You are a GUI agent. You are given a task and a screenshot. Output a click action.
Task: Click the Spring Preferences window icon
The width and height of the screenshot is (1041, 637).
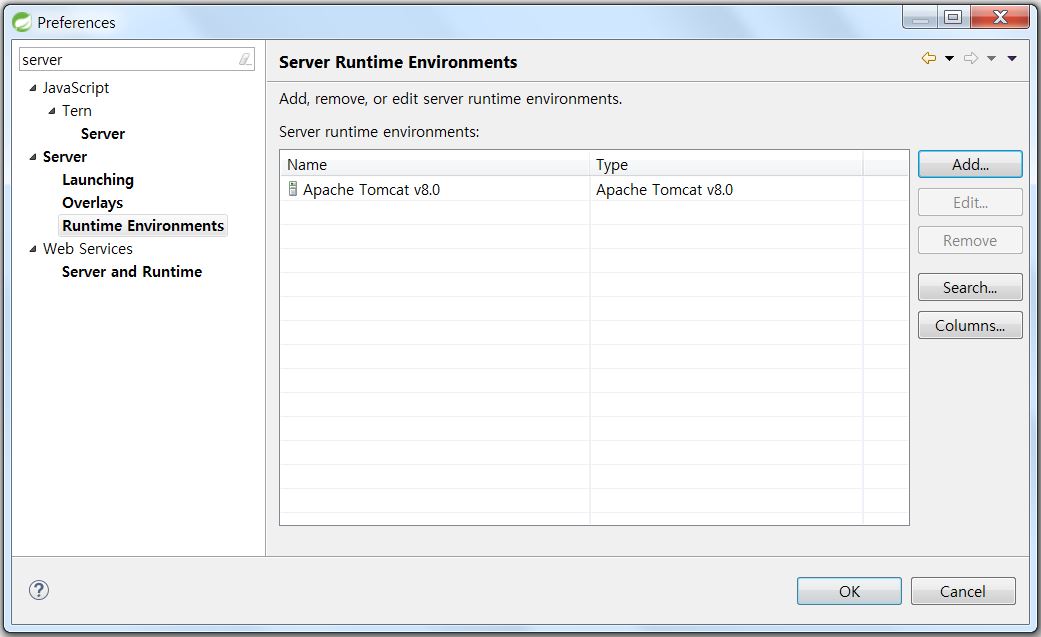[x=22, y=22]
